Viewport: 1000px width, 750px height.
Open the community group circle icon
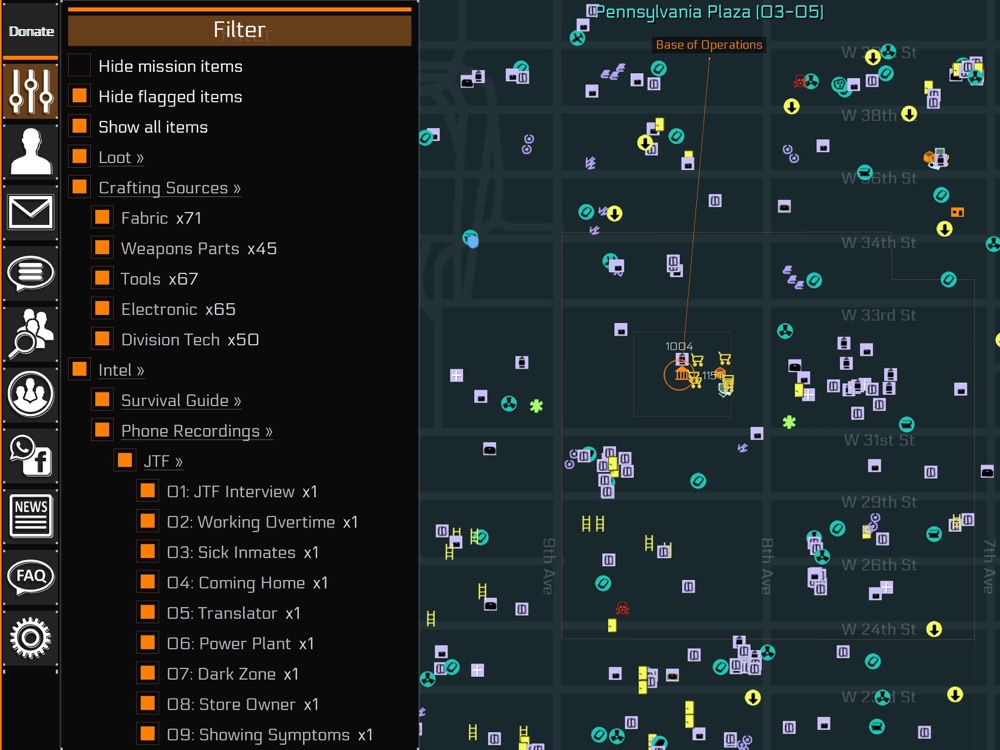(x=30, y=394)
